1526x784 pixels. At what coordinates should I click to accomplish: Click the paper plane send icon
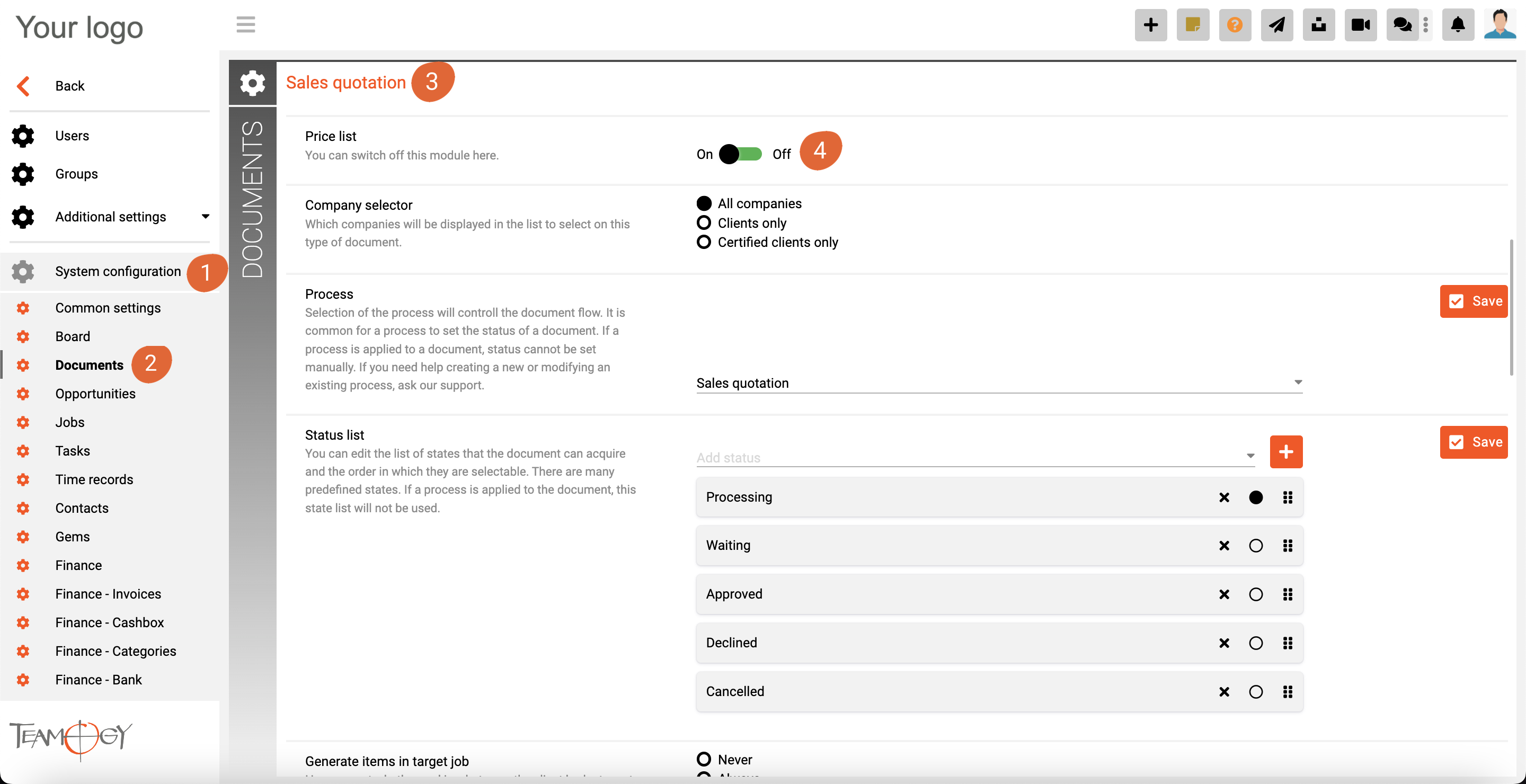1276,25
